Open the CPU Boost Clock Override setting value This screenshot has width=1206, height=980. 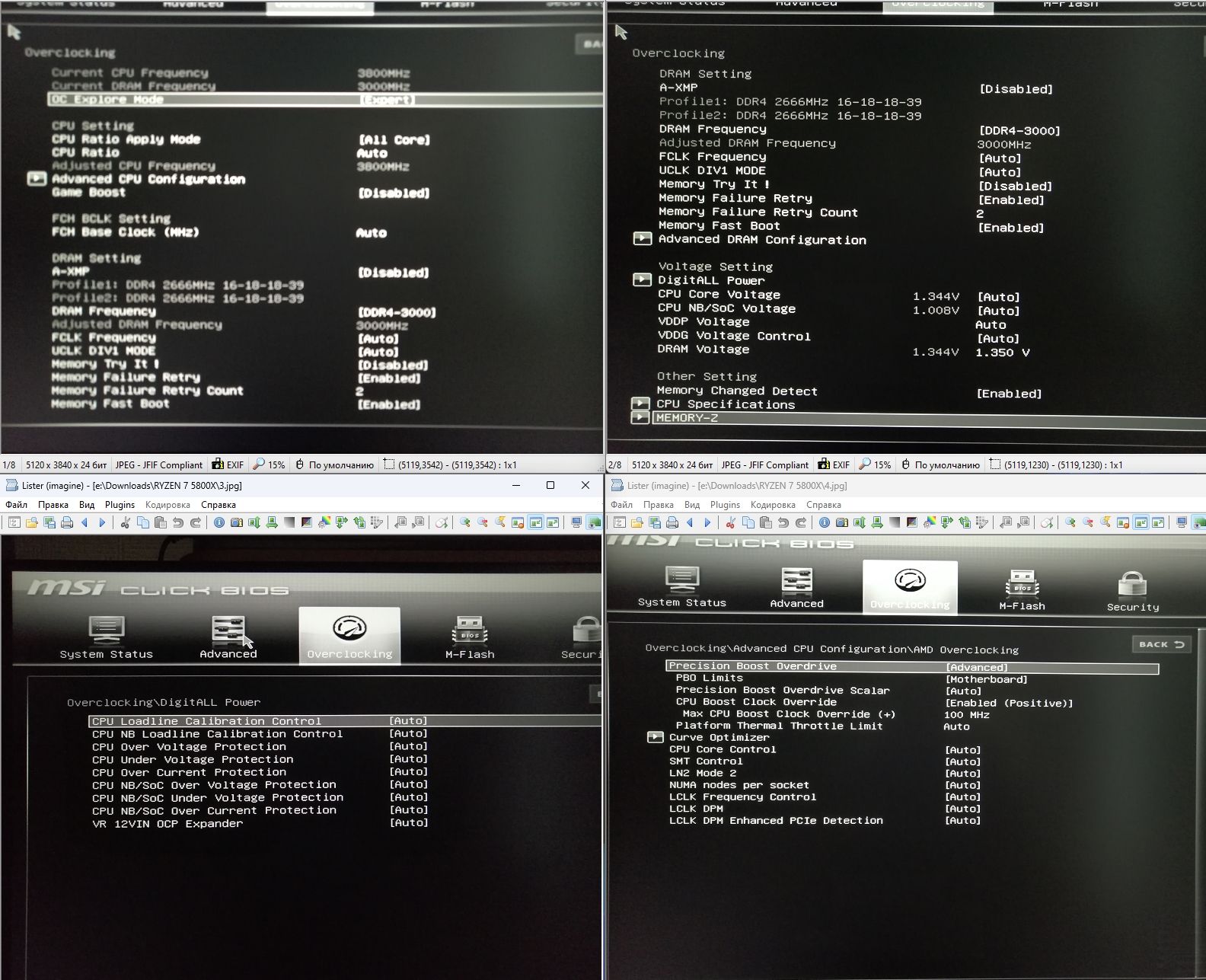tap(1009, 703)
